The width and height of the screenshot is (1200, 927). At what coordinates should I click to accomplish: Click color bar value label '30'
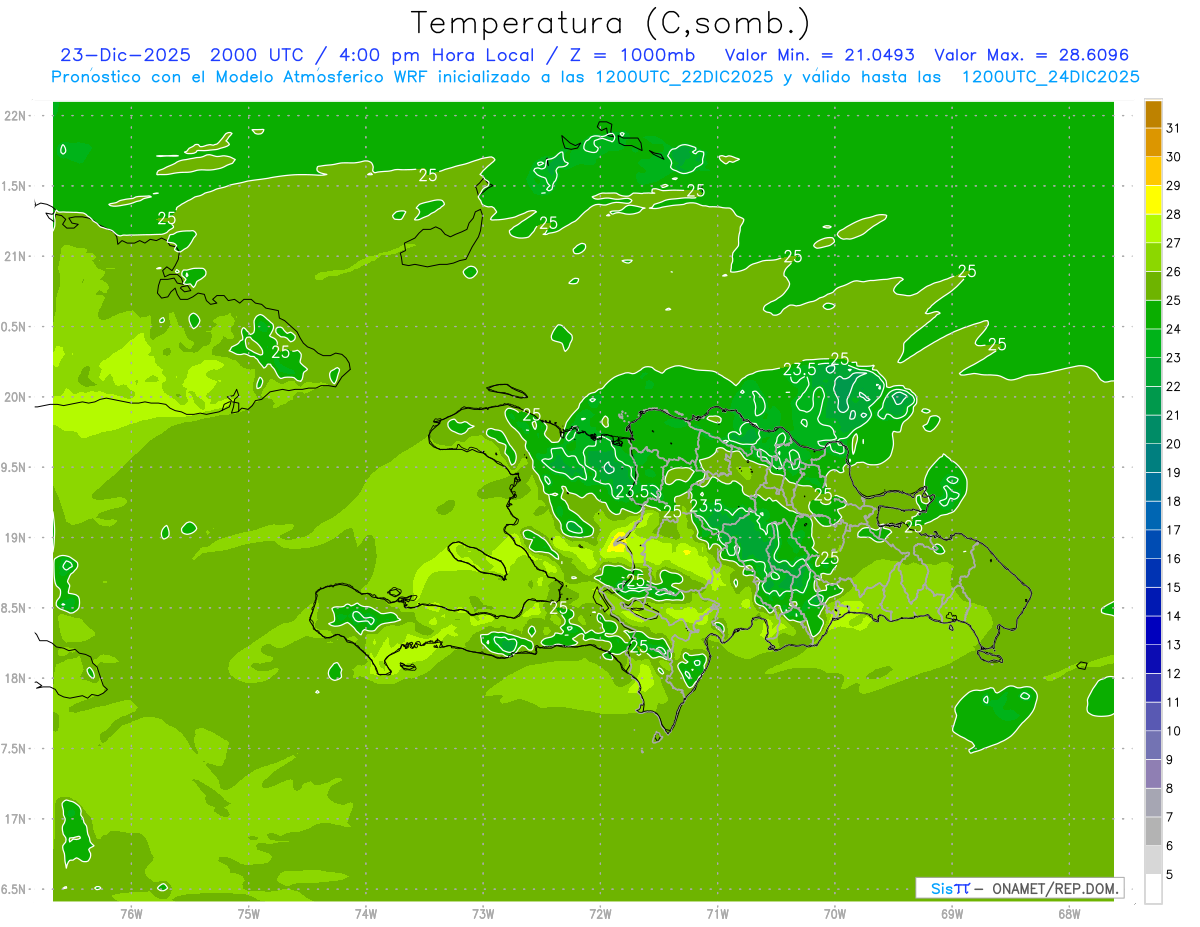pyautogui.click(x=1174, y=157)
